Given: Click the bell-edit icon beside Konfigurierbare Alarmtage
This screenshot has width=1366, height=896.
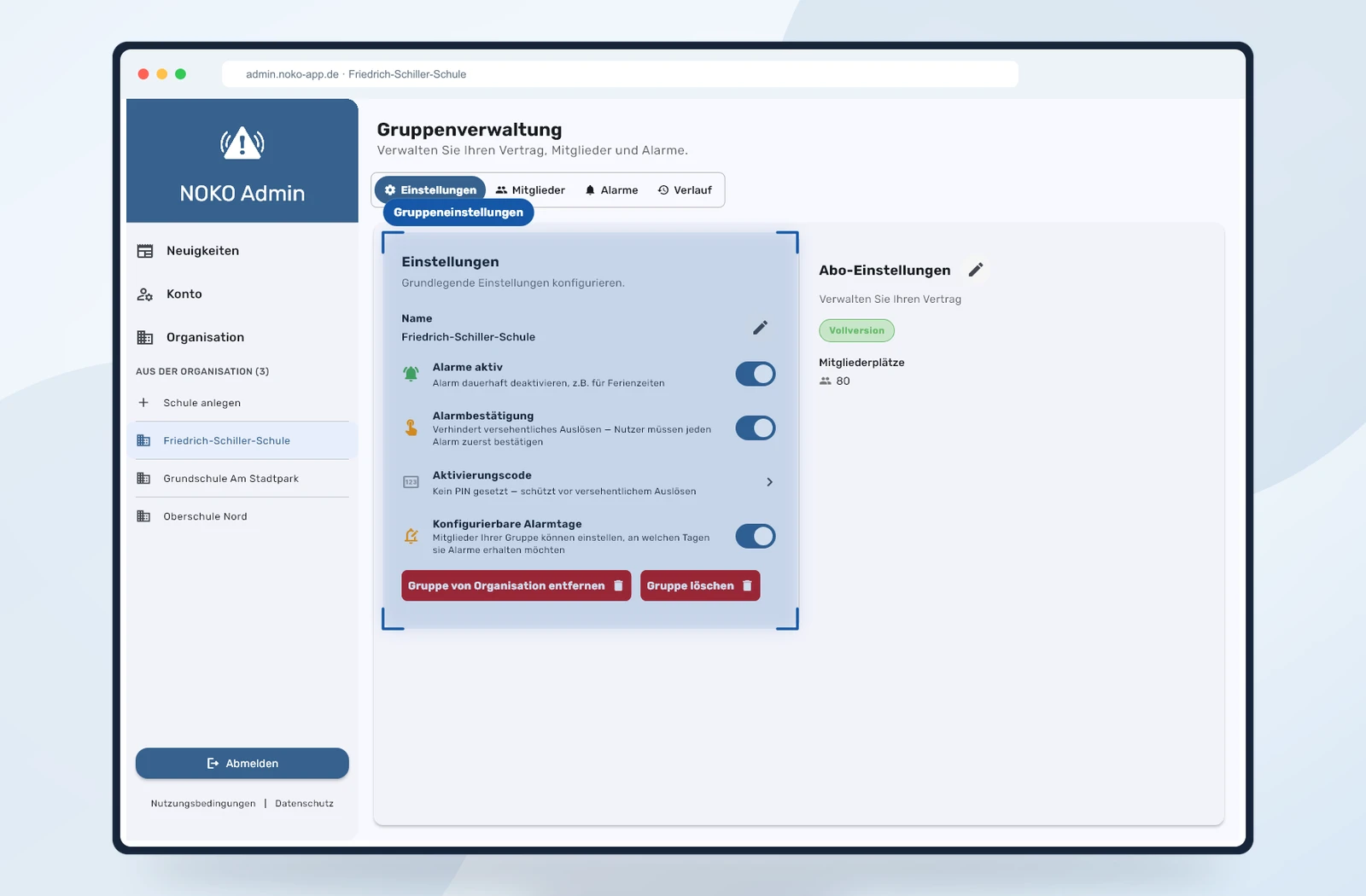Looking at the screenshot, I should click(x=411, y=536).
